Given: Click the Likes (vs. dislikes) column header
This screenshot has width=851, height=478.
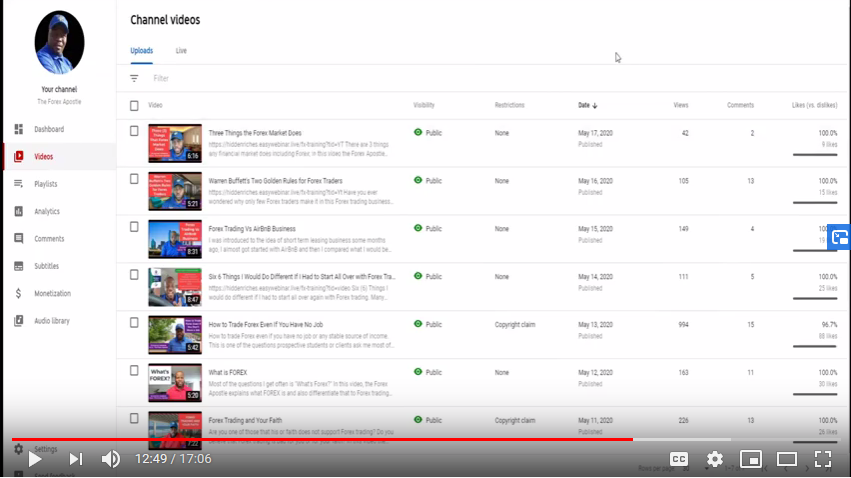Looking at the screenshot, I should (x=814, y=105).
